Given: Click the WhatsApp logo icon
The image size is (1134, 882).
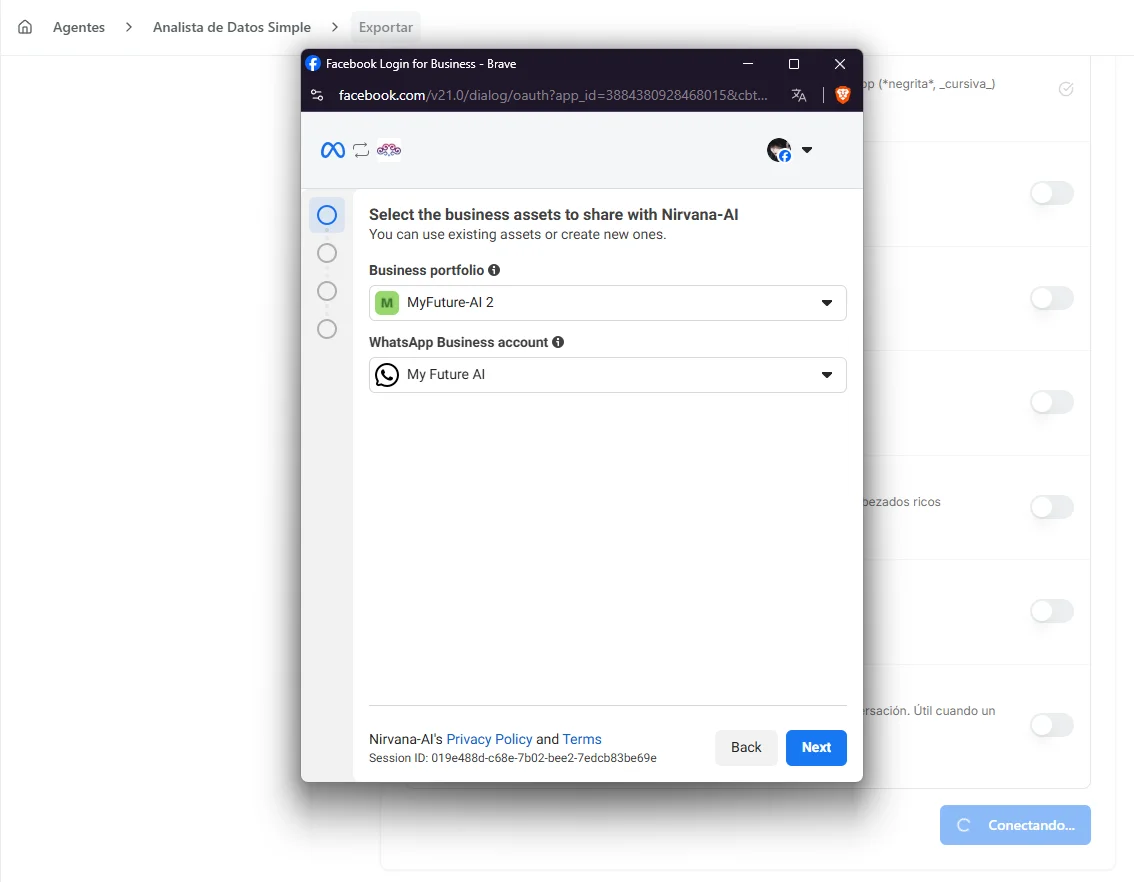Looking at the screenshot, I should [x=387, y=374].
